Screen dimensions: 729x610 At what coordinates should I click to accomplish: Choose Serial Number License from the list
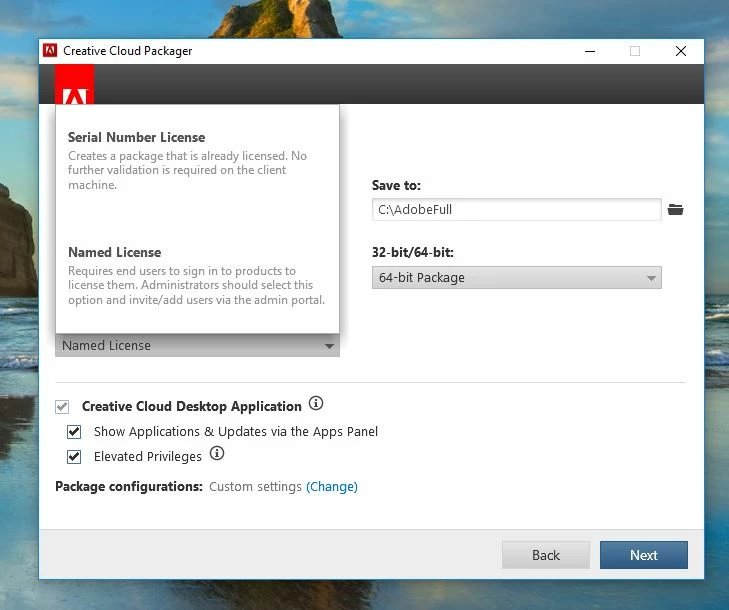[x=197, y=161]
